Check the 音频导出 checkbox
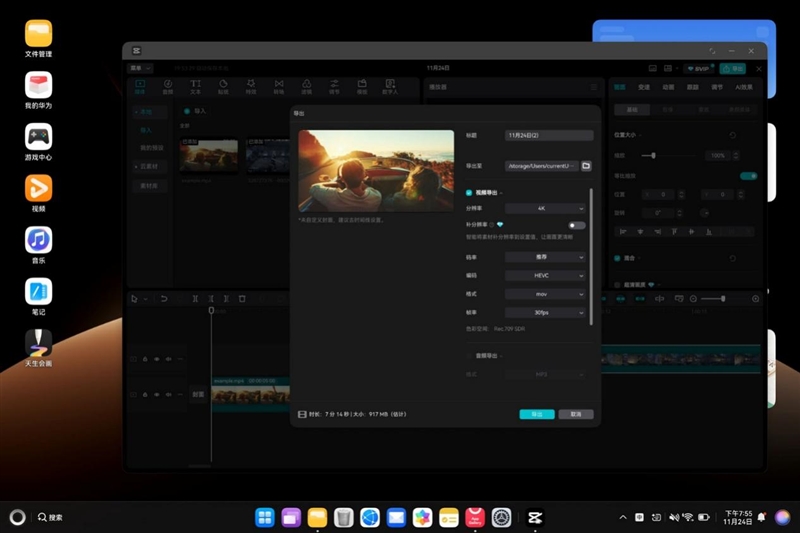 pyautogui.click(x=469, y=355)
